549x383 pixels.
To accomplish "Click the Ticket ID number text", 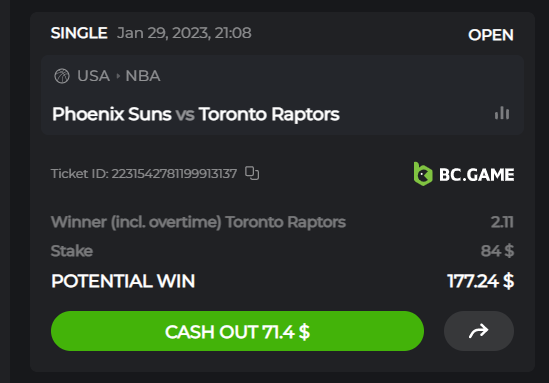I will coord(174,174).
